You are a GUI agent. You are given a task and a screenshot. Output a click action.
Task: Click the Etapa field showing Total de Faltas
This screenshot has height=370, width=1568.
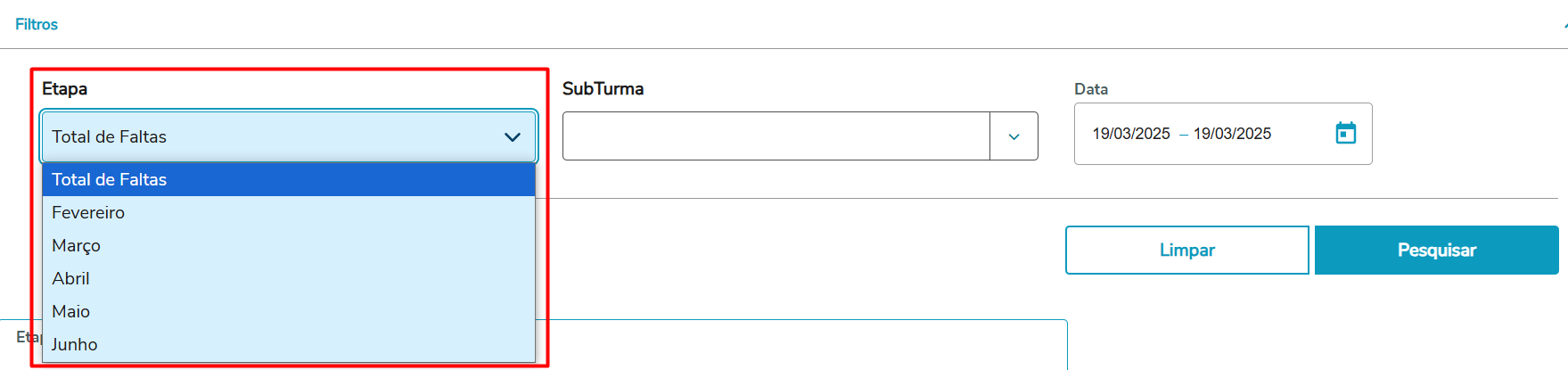[x=267, y=137]
